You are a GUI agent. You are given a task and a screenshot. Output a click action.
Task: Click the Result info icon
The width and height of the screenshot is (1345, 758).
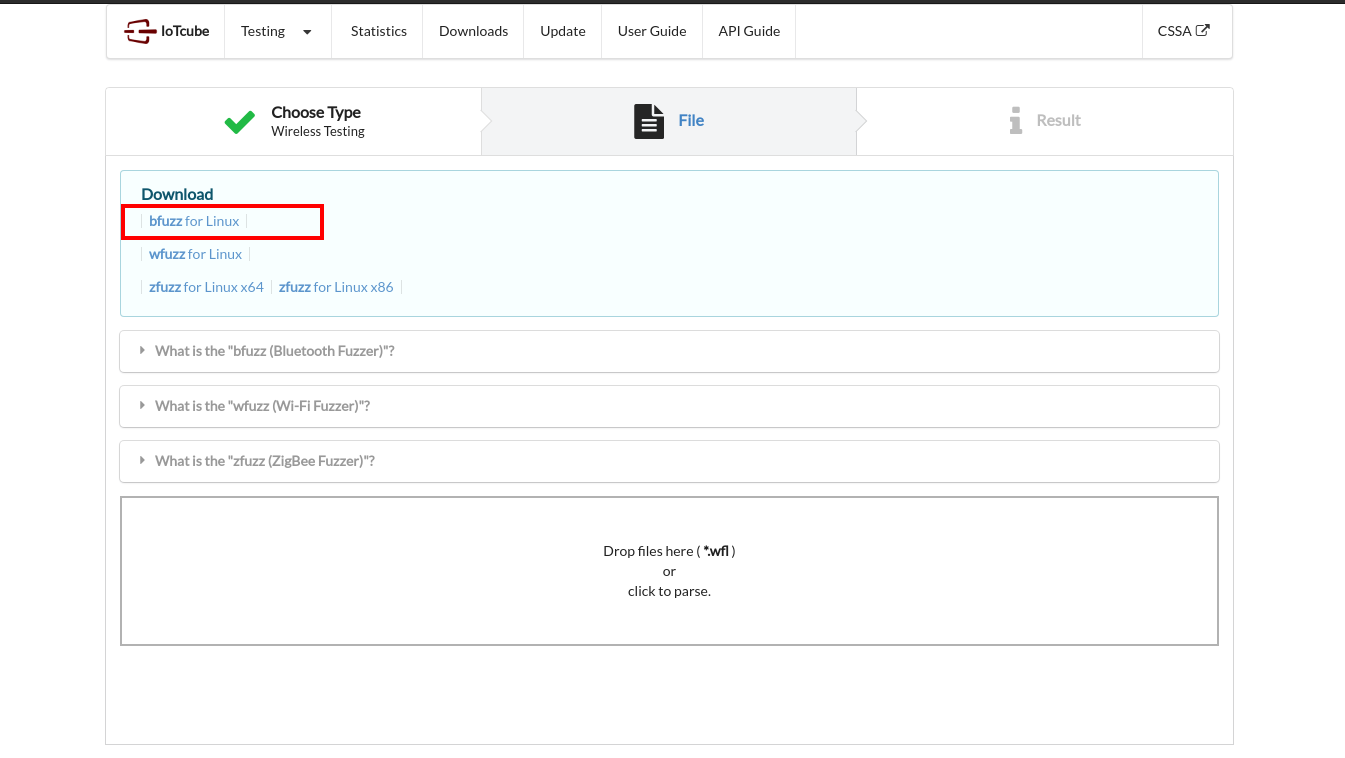(x=1016, y=121)
